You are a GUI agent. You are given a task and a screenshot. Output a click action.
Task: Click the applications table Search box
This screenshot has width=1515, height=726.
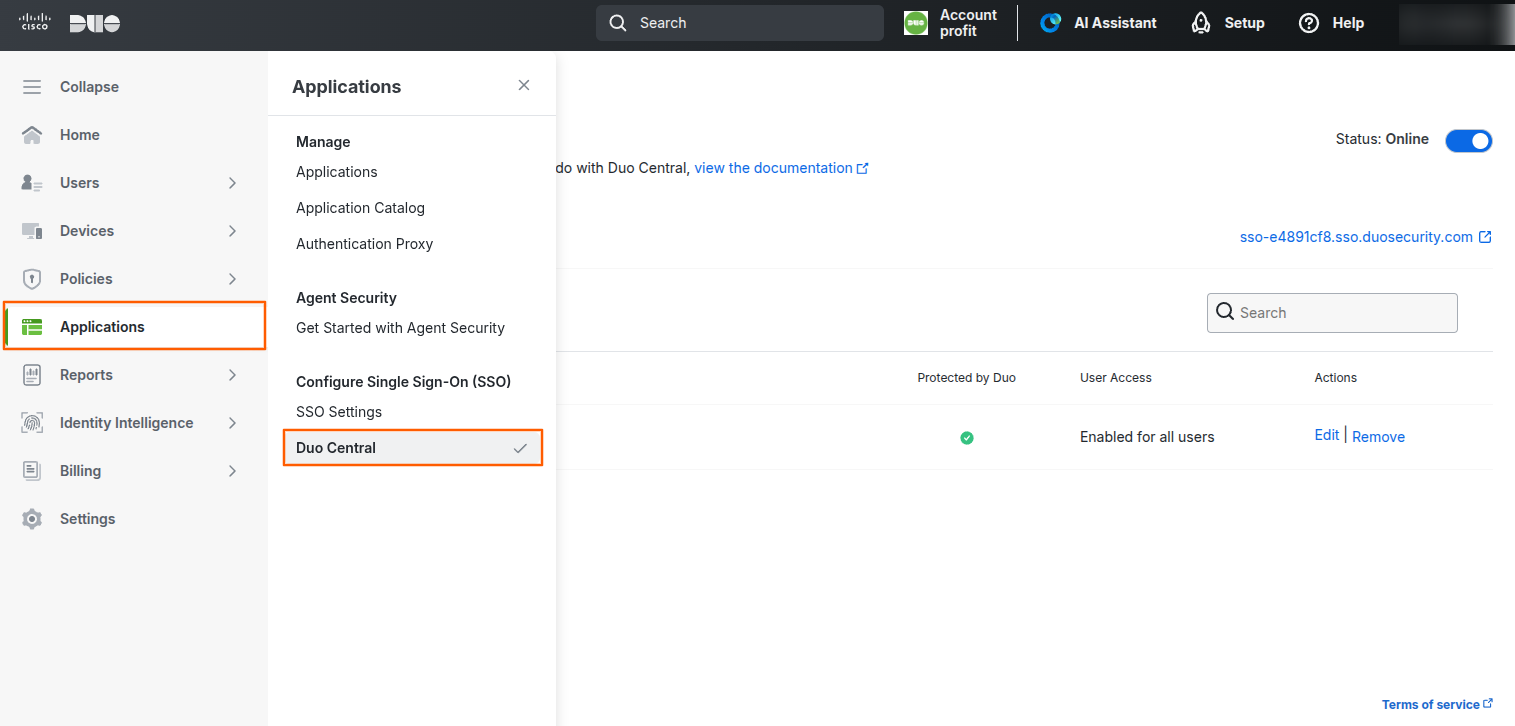point(1332,313)
